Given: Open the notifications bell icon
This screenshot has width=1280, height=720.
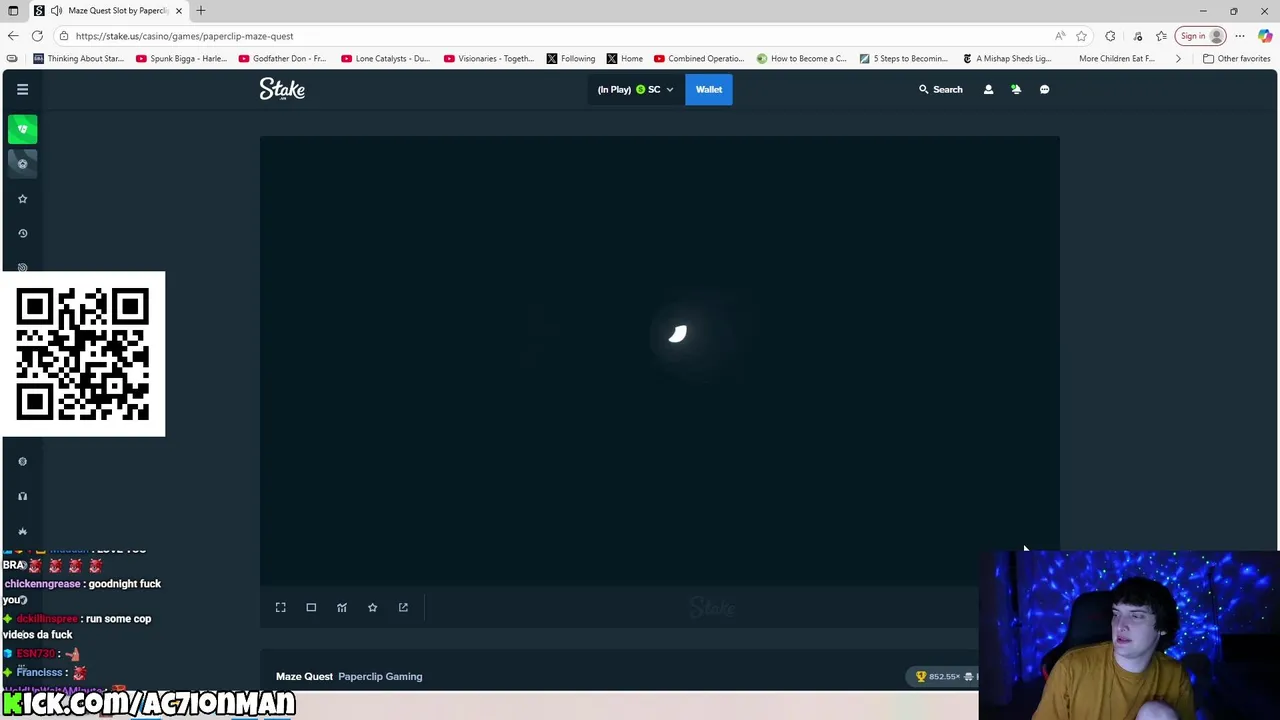Looking at the screenshot, I should pyautogui.click(x=1016, y=89).
